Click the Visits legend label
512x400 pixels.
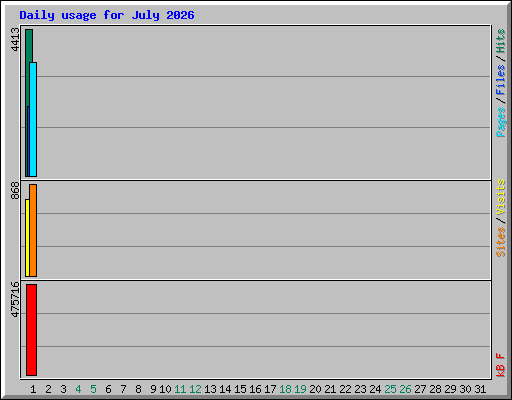(500, 197)
